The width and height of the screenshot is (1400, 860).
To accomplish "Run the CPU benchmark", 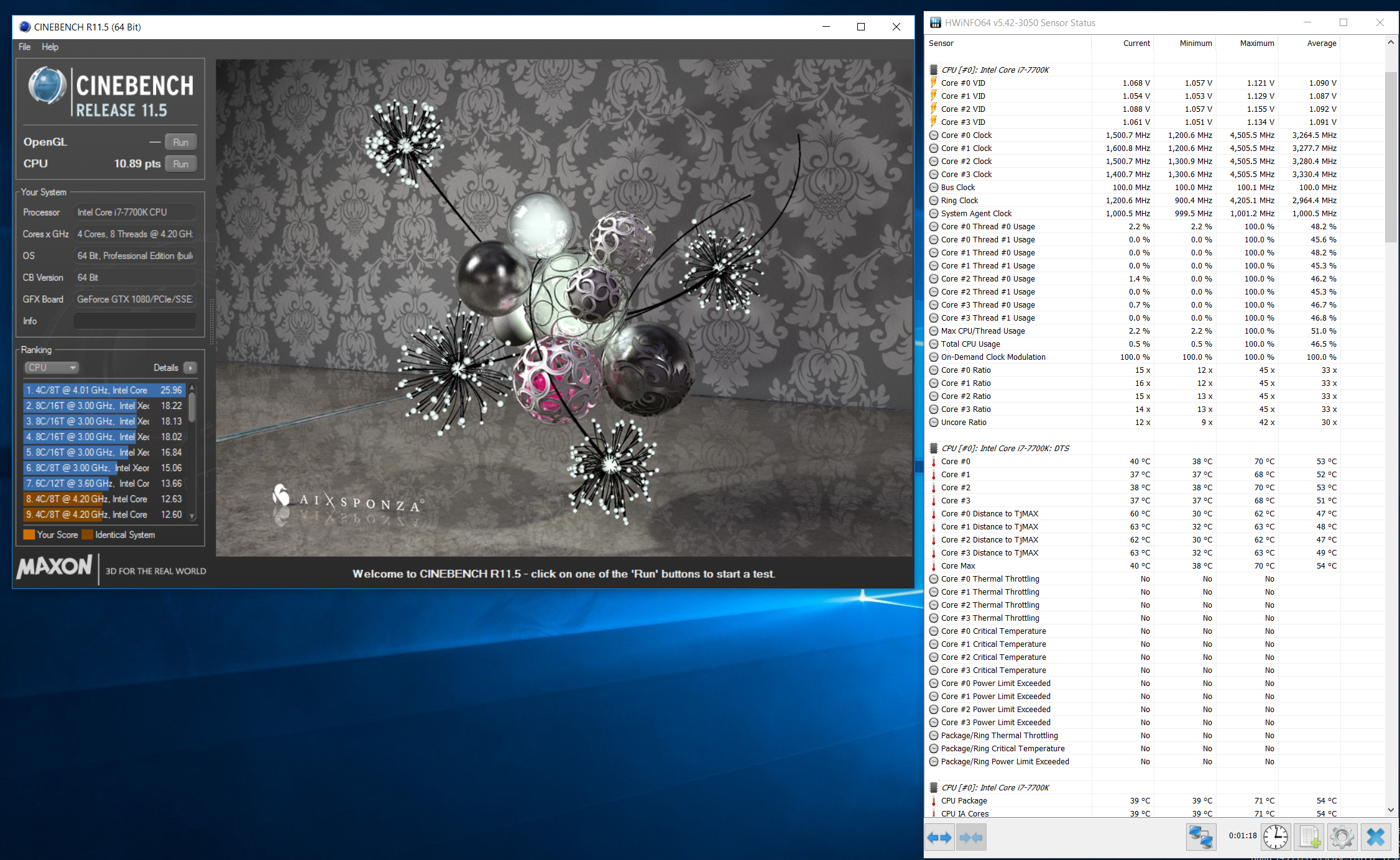I will [x=181, y=164].
